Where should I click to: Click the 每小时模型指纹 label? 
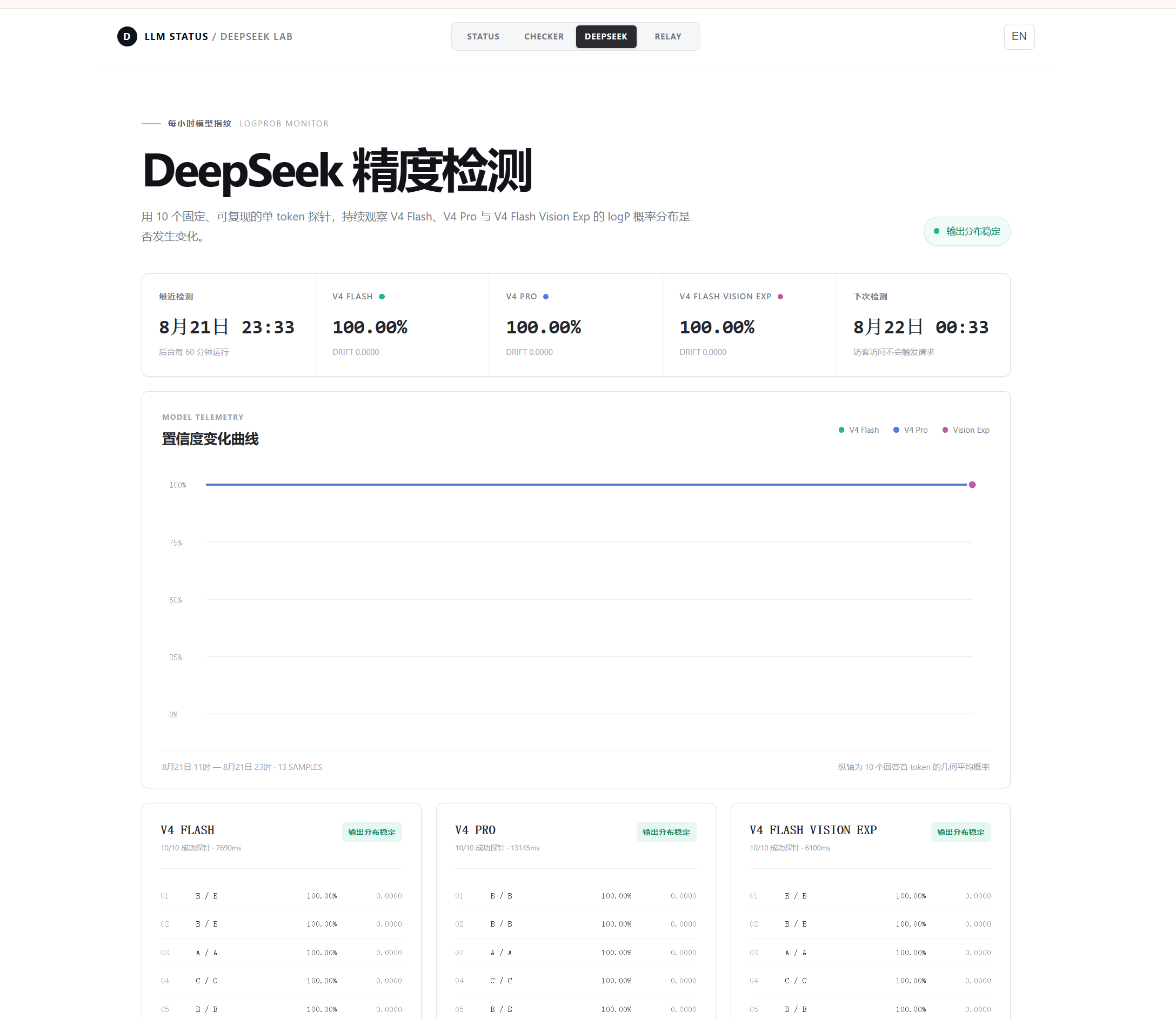(x=199, y=123)
